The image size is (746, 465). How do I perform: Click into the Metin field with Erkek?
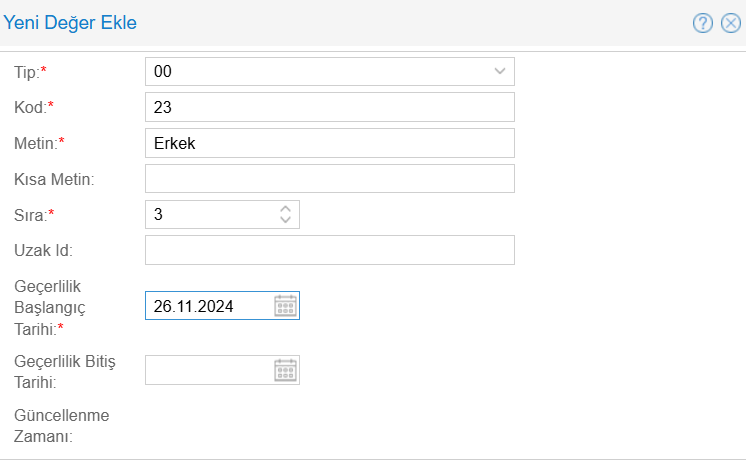[x=330, y=143]
